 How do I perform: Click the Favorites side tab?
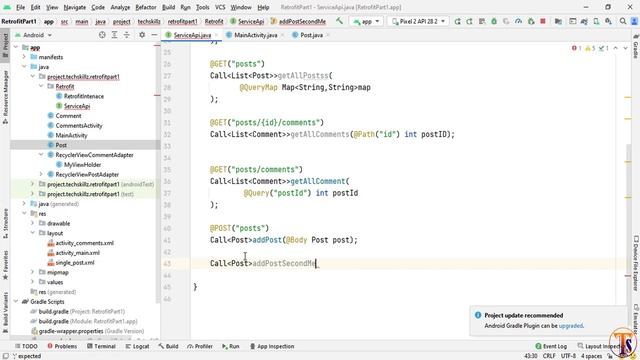(5, 265)
